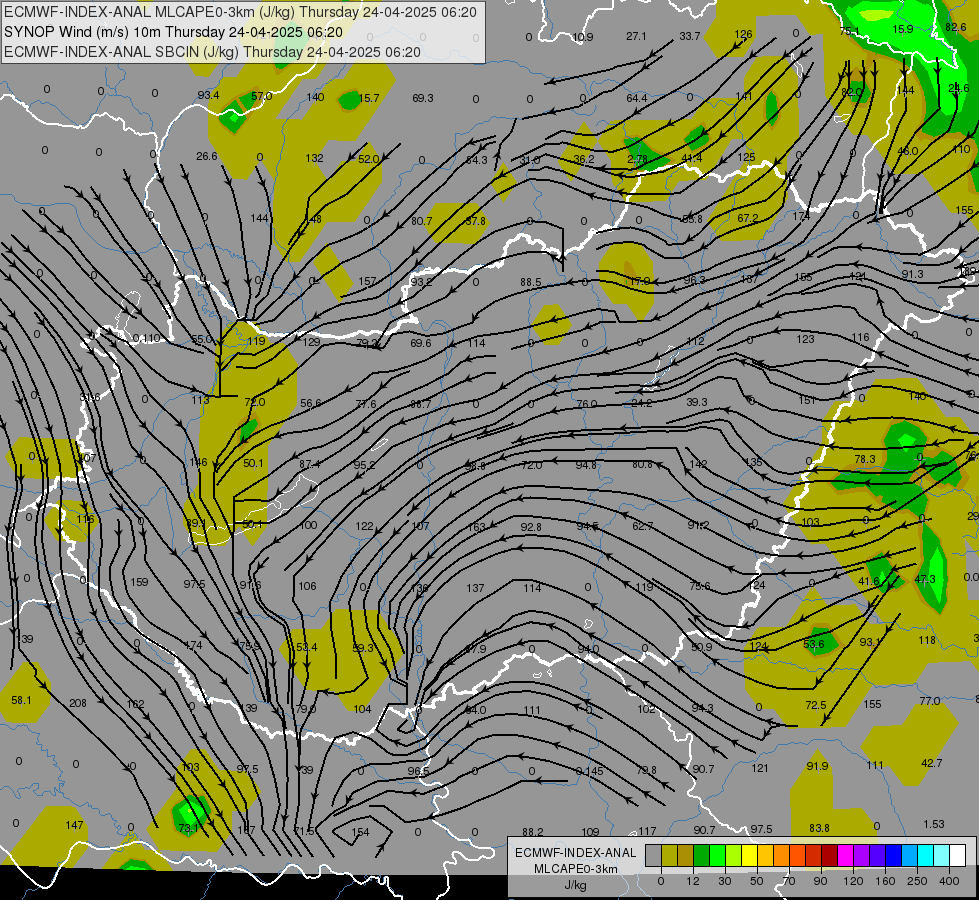Click map value '42.7'
This screenshot has width=979, height=900.
click(x=932, y=763)
